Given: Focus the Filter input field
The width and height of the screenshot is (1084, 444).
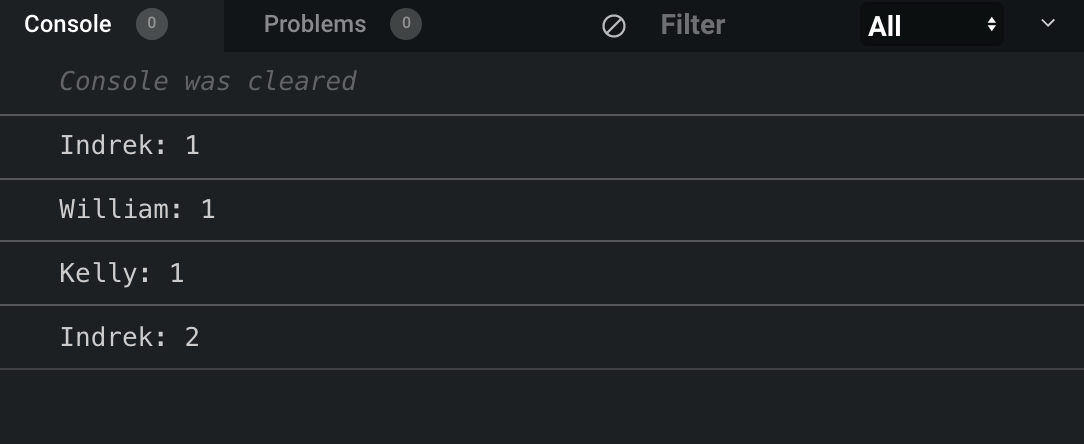Looking at the screenshot, I should coord(740,25).
